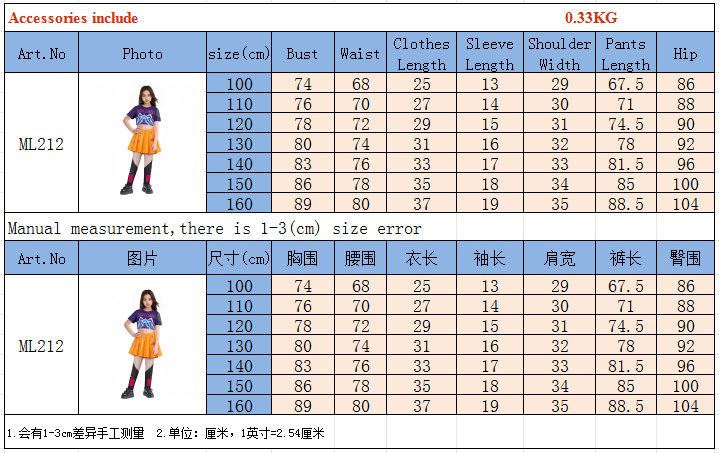The height and width of the screenshot is (453, 719).
Task: Click the '臀围' column header
Action: click(x=685, y=259)
